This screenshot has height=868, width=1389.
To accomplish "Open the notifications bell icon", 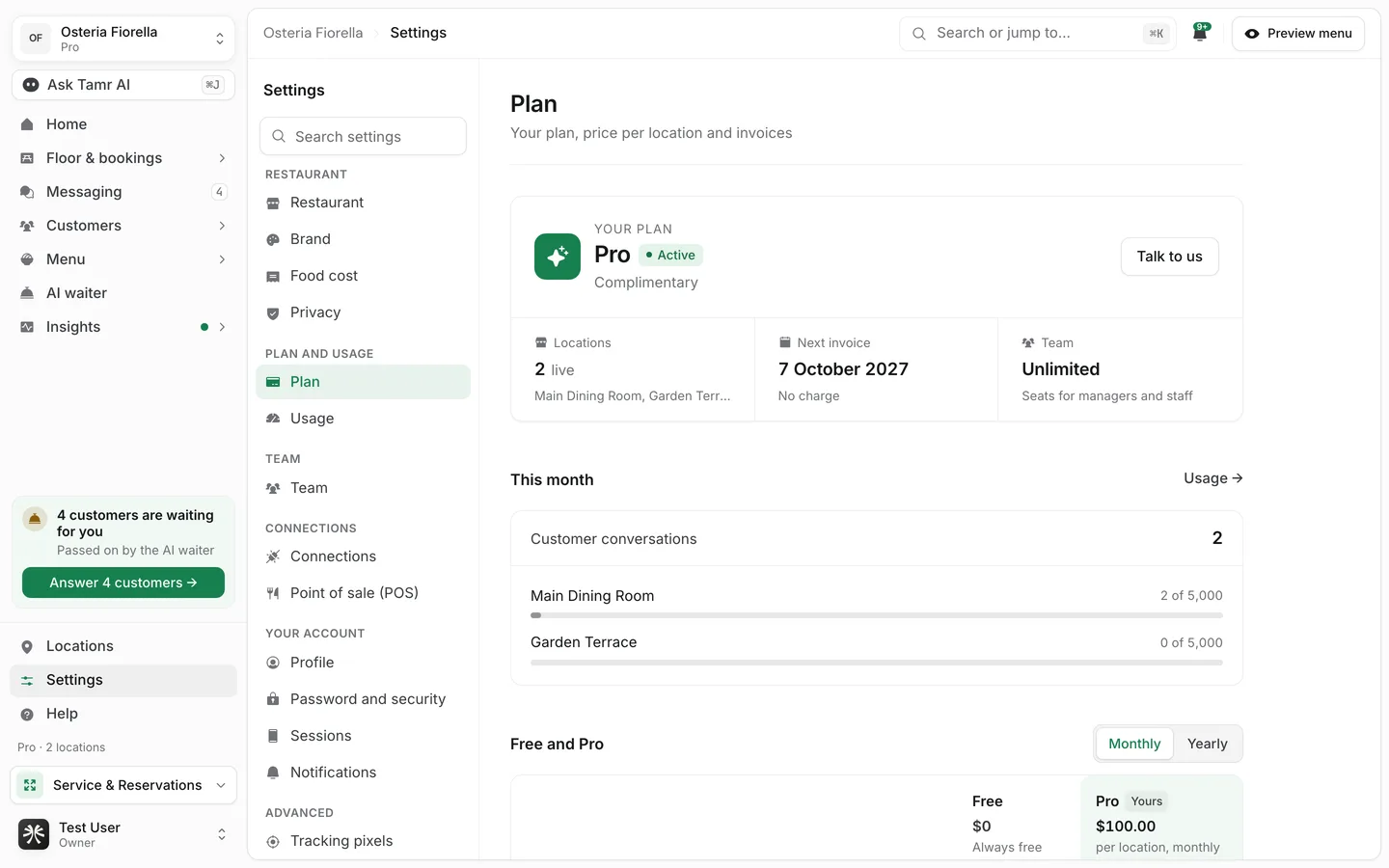I will tap(1200, 33).
